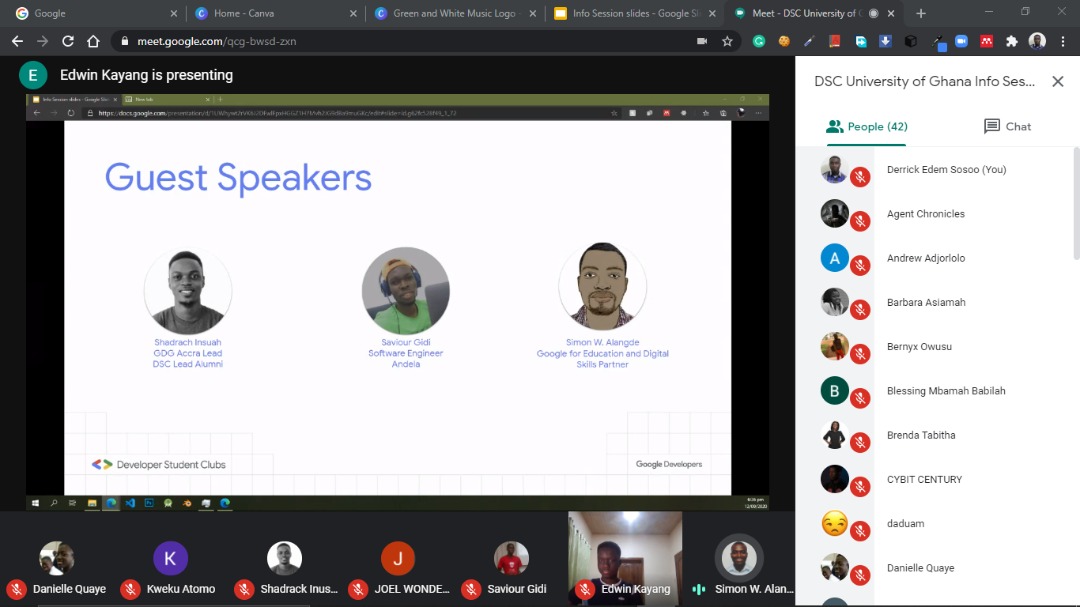Bookmark this page with the star icon

pos(727,41)
